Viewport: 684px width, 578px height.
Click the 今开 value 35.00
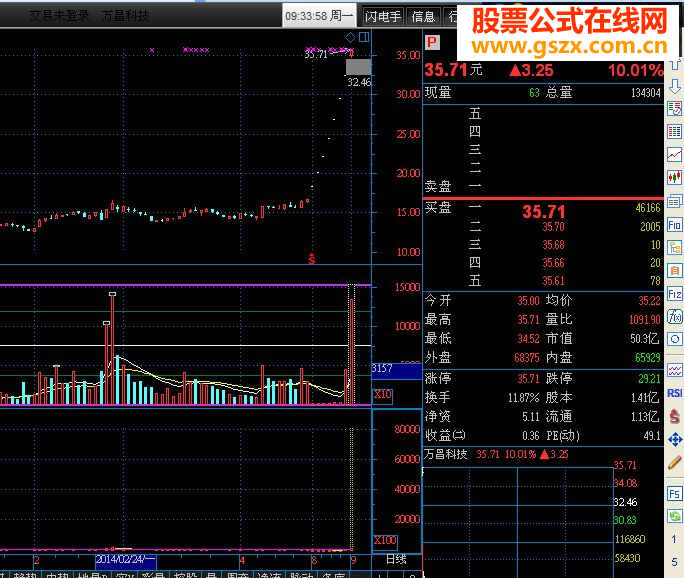[528, 301]
